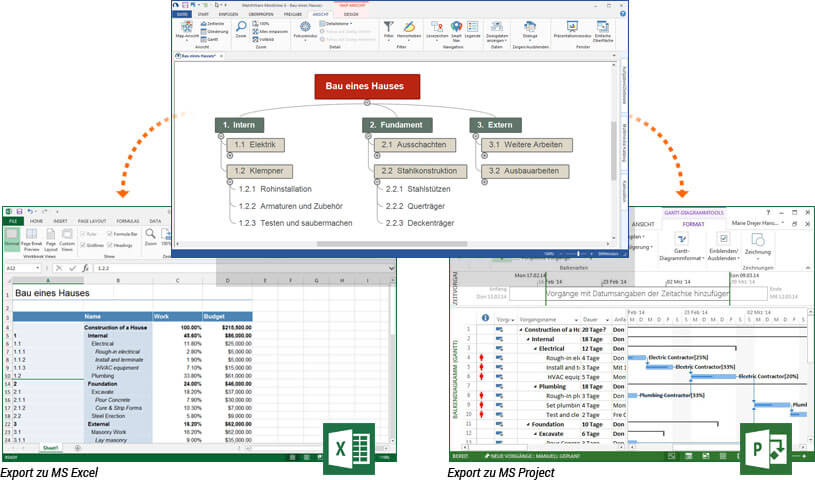
Task: Show the Legende panel icon
Action: pyautogui.click(x=472, y=29)
